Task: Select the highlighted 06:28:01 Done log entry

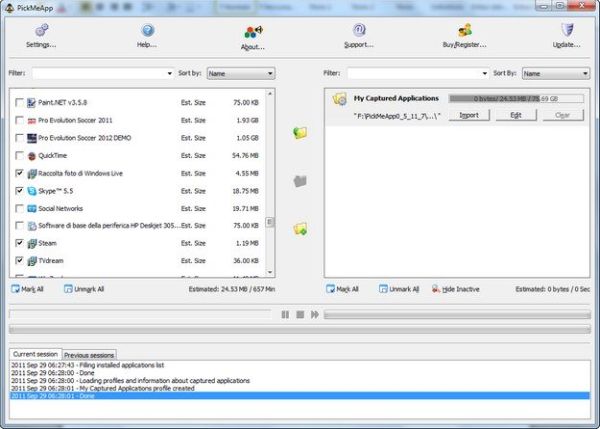Action: coord(300,396)
